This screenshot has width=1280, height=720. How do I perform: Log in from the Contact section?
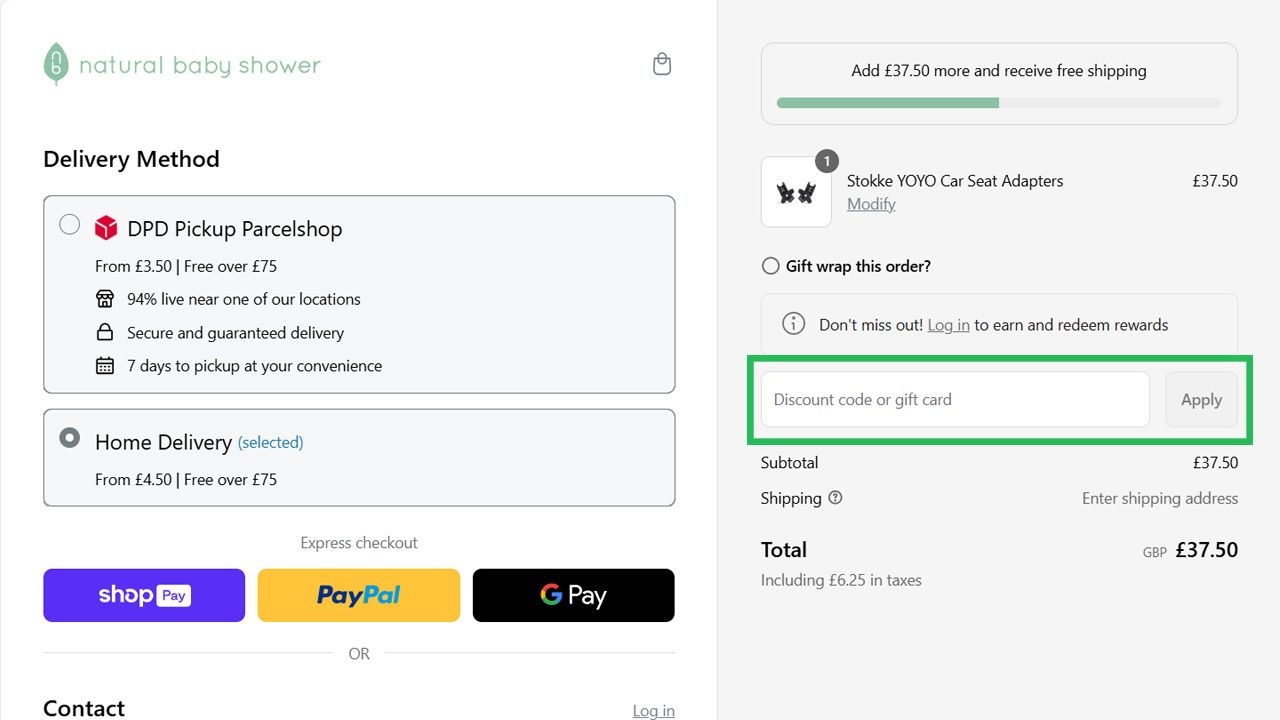653,710
